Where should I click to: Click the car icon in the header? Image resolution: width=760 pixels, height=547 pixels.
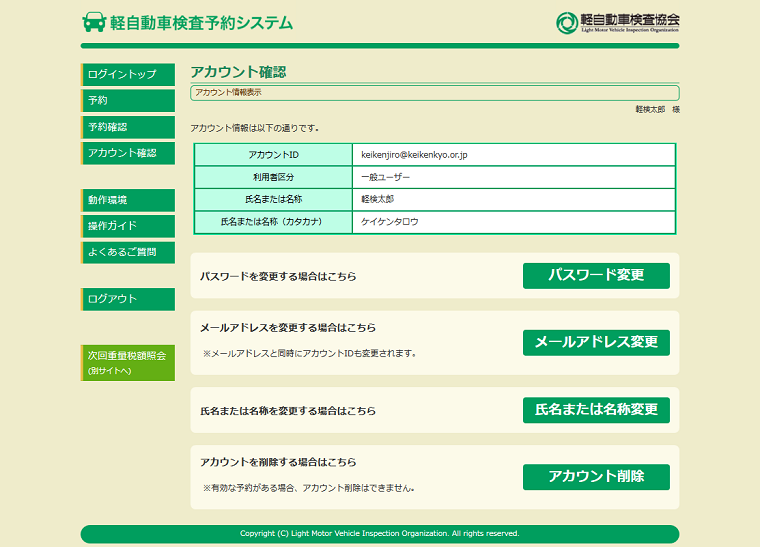(94, 22)
